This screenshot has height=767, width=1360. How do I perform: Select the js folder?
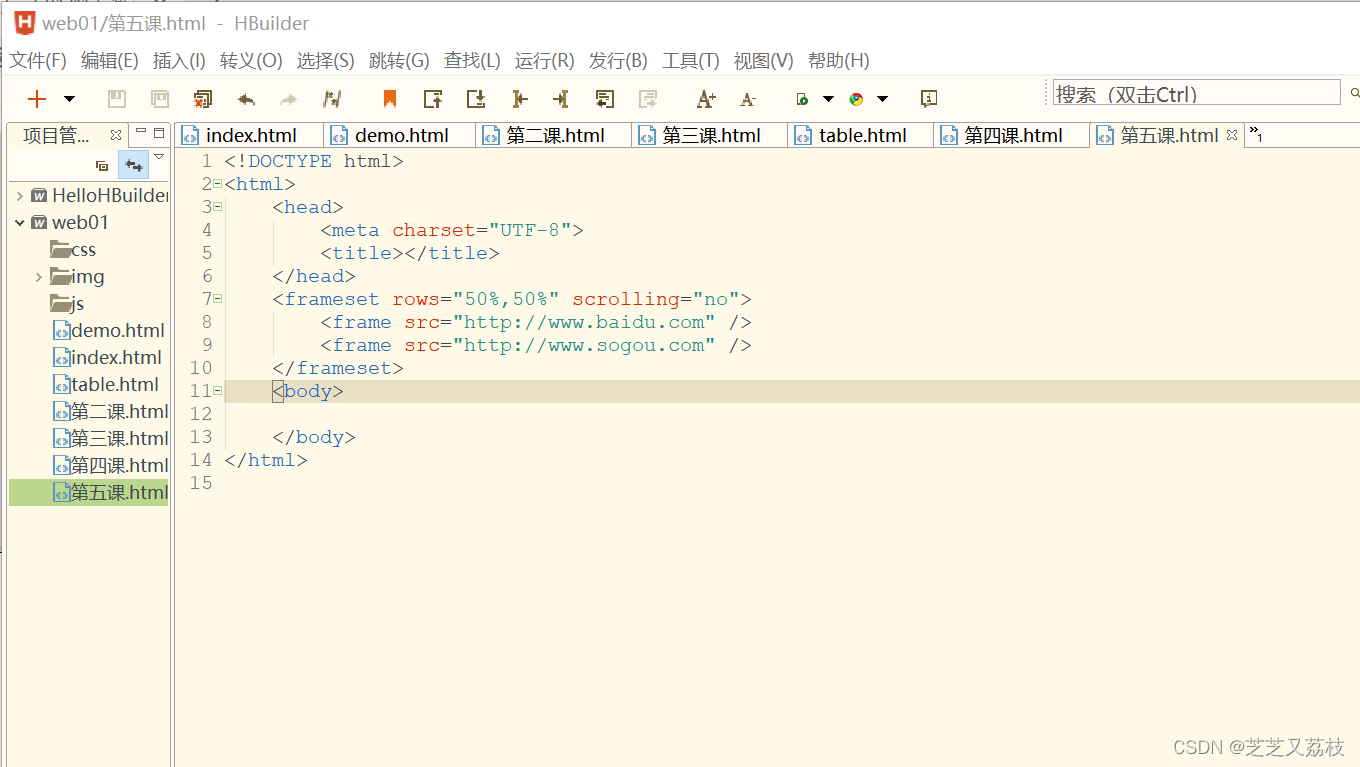click(x=68, y=304)
